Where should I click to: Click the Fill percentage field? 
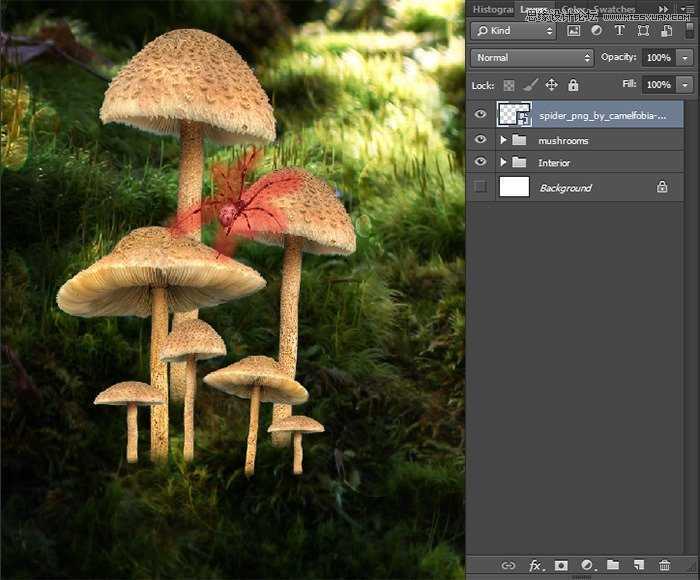(658, 85)
